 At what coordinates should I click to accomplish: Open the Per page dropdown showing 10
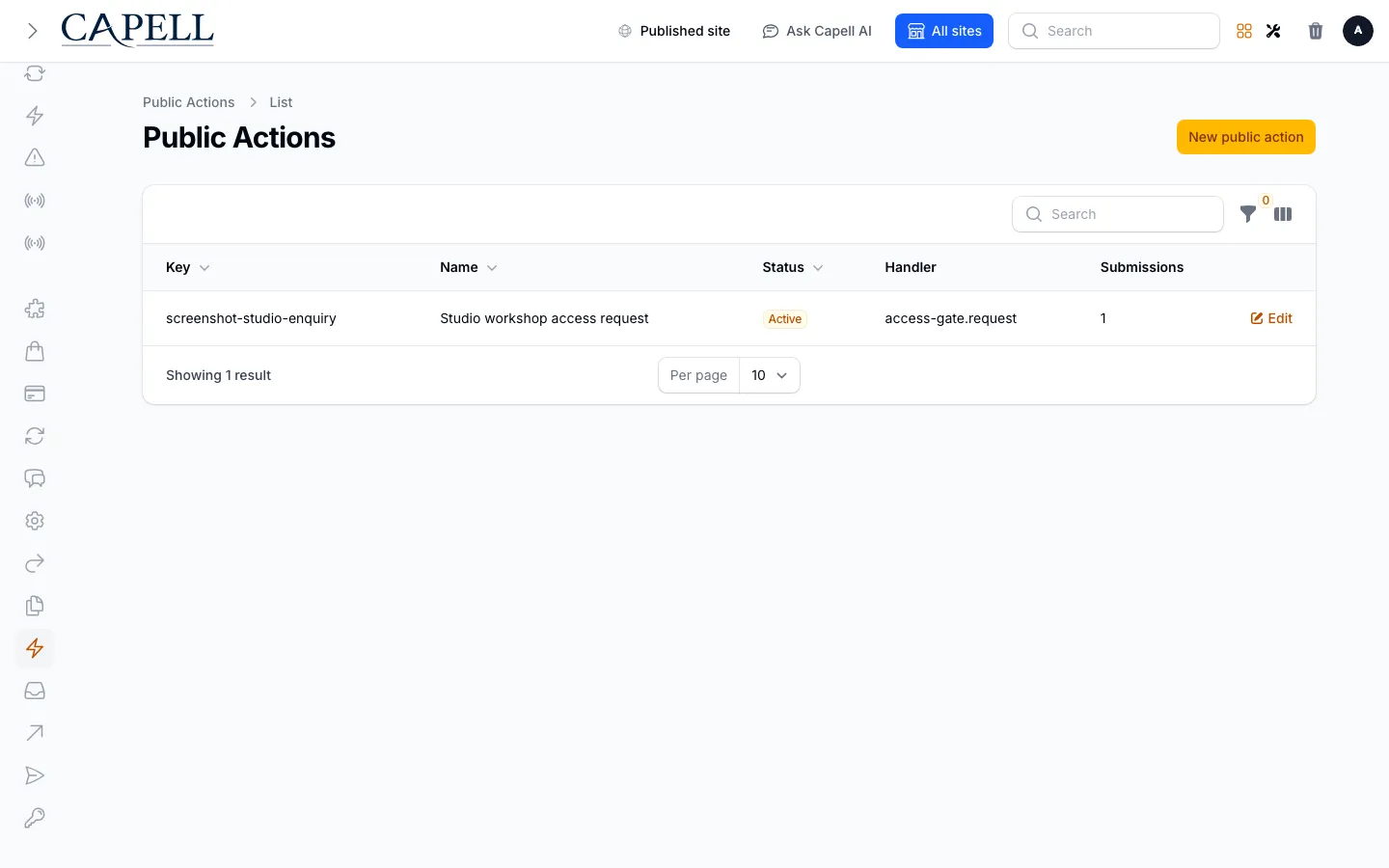coord(770,375)
